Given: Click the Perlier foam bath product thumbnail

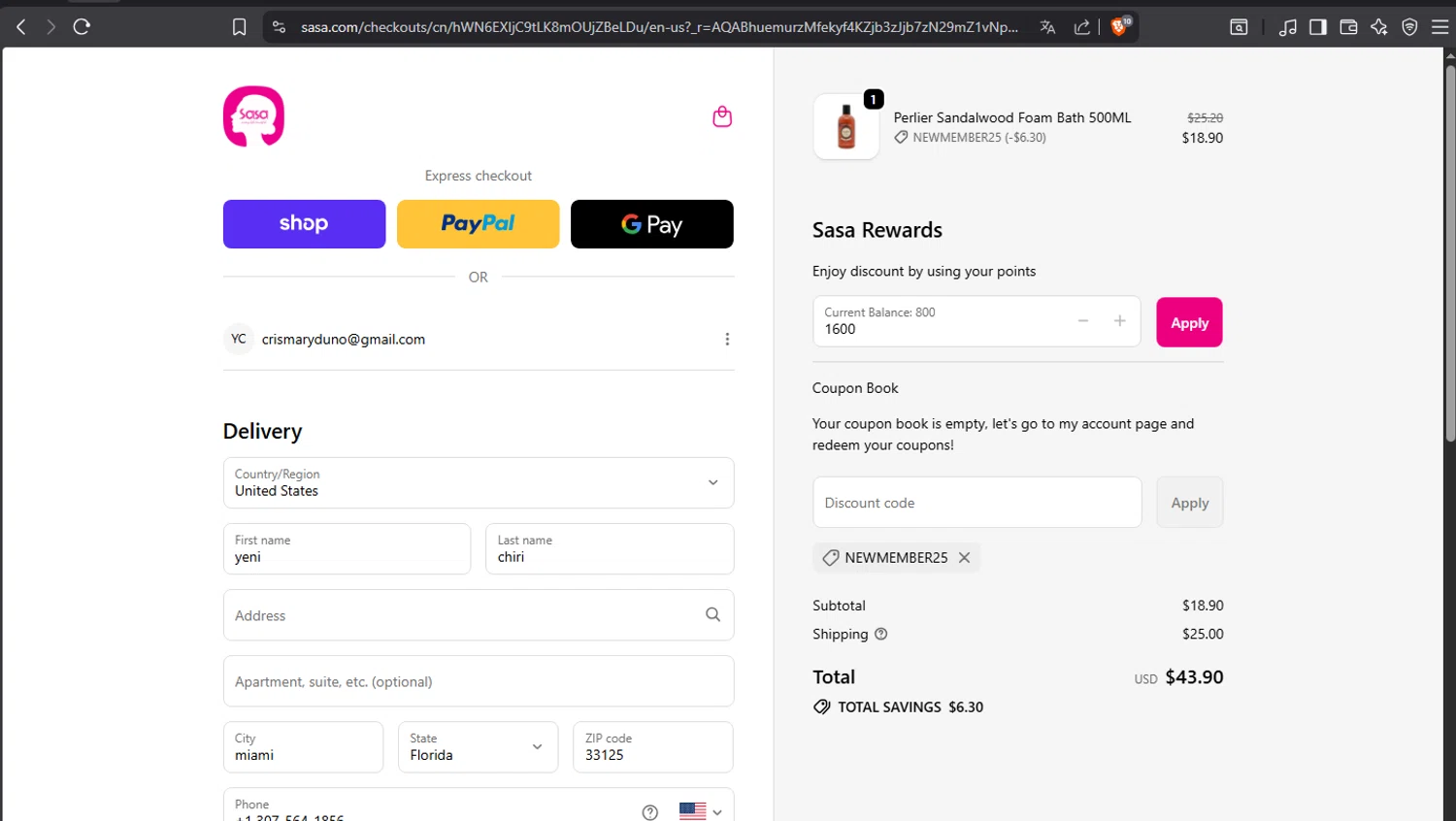Looking at the screenshot, I should click(845, 126).
